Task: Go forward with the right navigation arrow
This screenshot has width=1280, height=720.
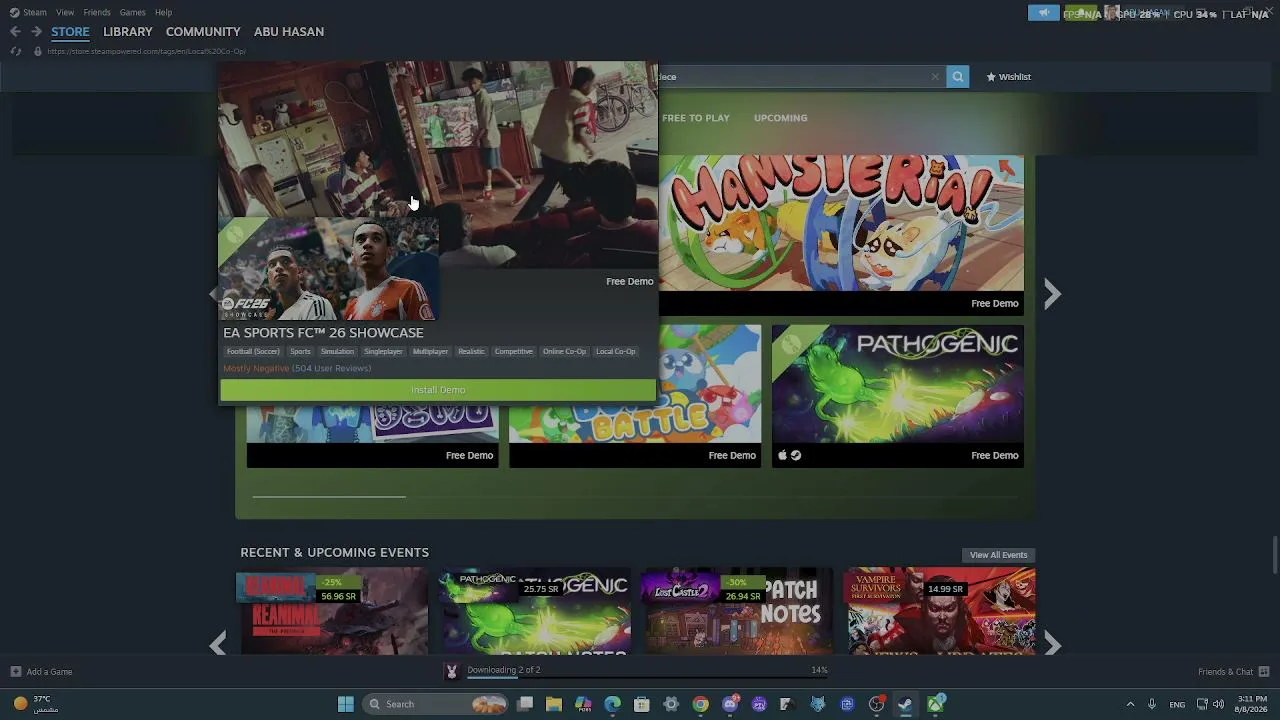Action: 36,32
